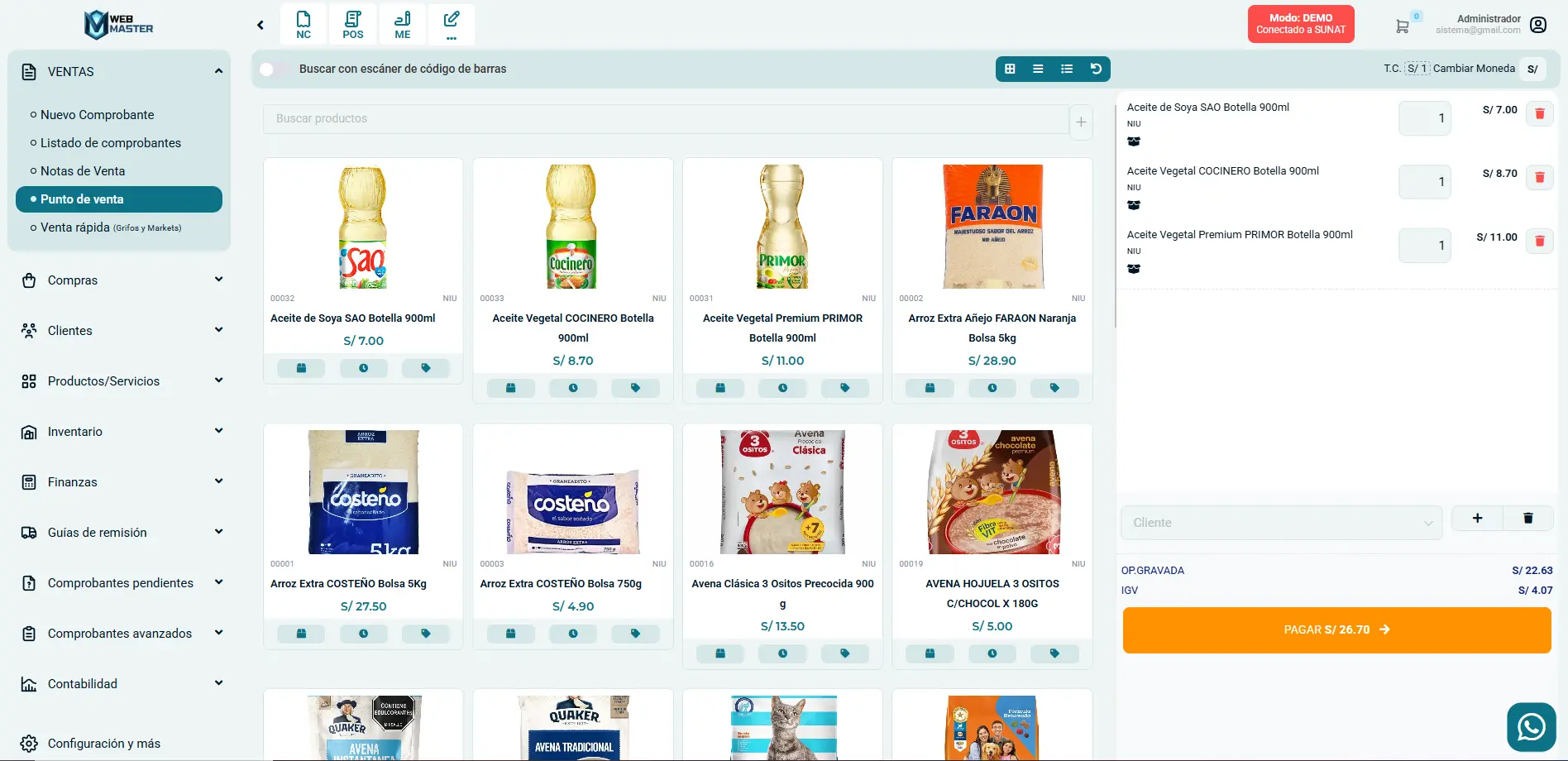Add product with plus button beside search
This screenshot has width=1568, height=761.
click(x=1081, y=122)
